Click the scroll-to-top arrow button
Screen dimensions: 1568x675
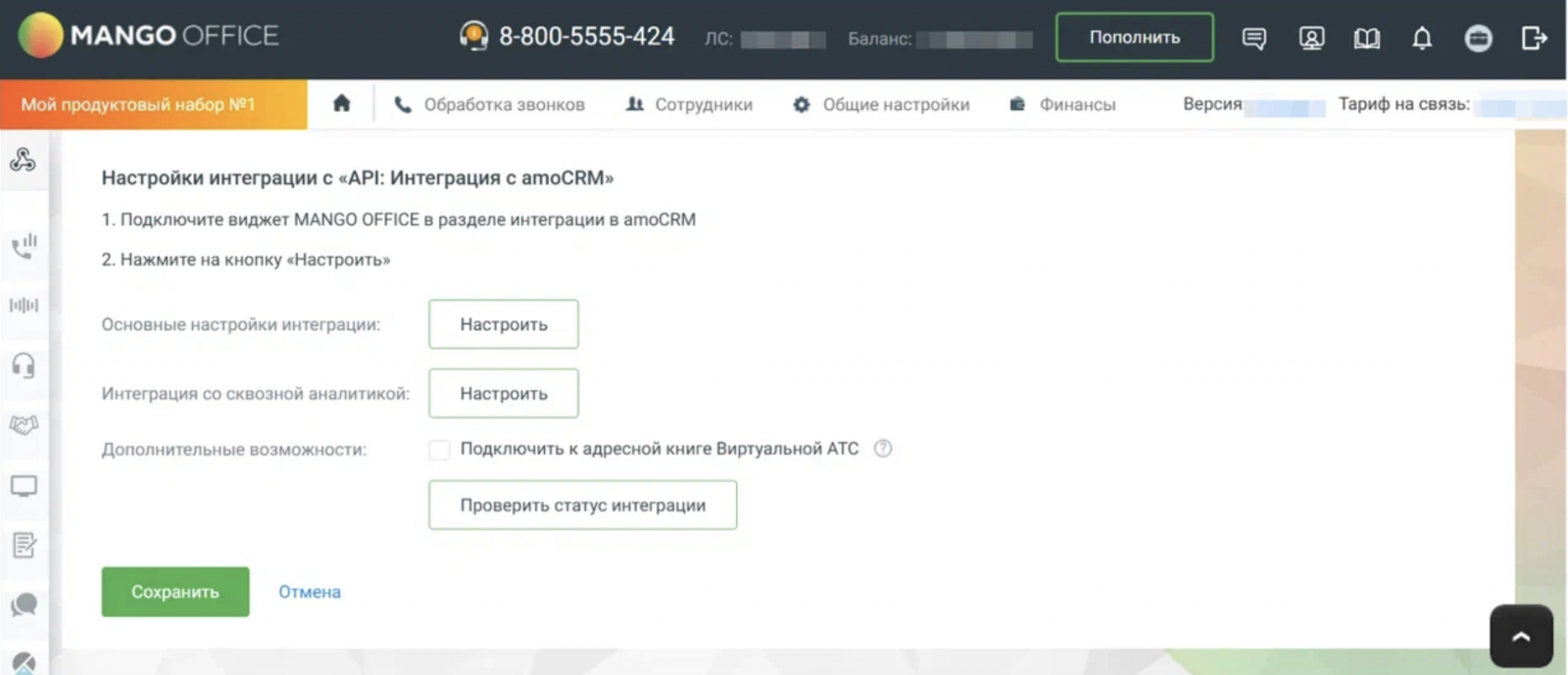(x=1521, y=637)
